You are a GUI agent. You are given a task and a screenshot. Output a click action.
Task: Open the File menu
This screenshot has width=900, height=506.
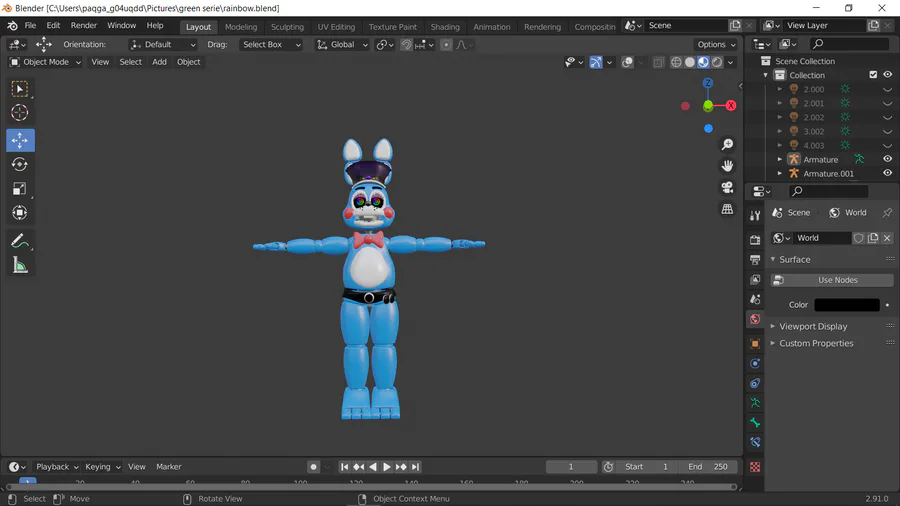pyautogui.click(x=30, y=25)
